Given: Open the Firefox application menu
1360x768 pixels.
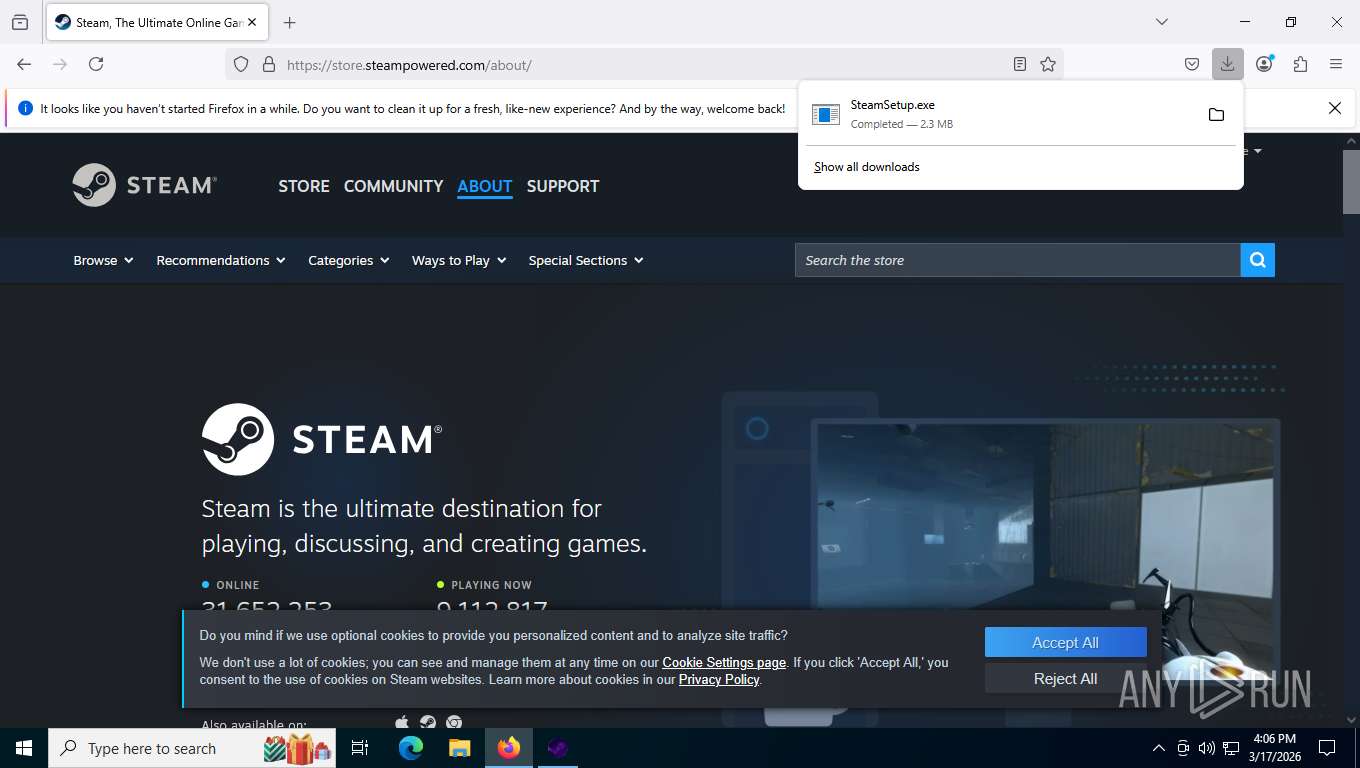Looking at the screenshot, I should tap(1336, 64).
